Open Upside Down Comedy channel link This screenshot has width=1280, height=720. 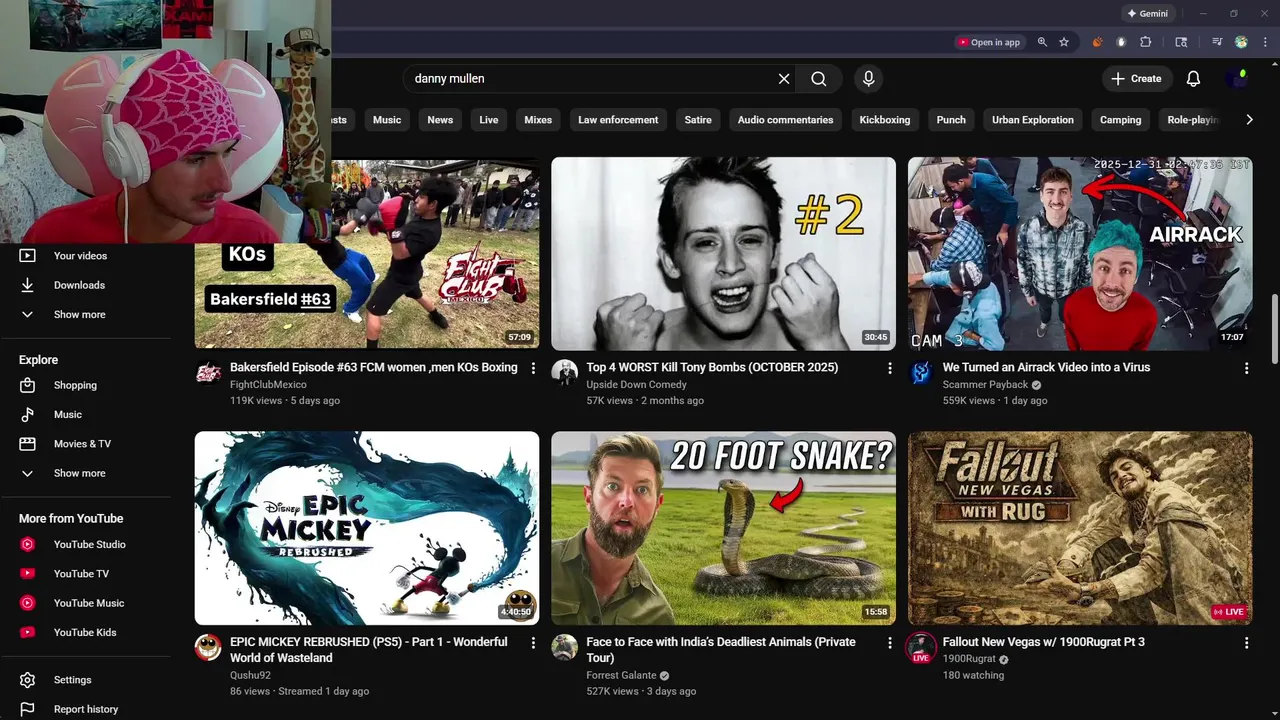click(636, 384)
